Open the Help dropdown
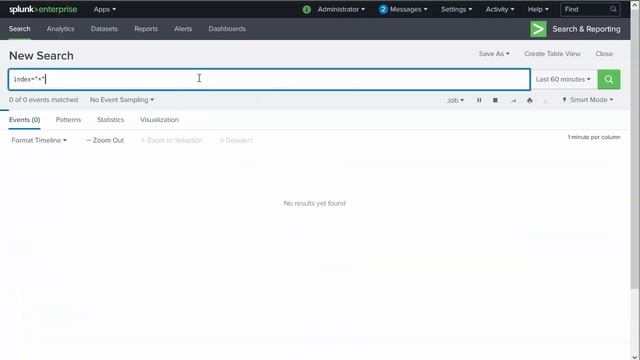The width and height of the screenshot is (640, 360). [x=538, y=9]
